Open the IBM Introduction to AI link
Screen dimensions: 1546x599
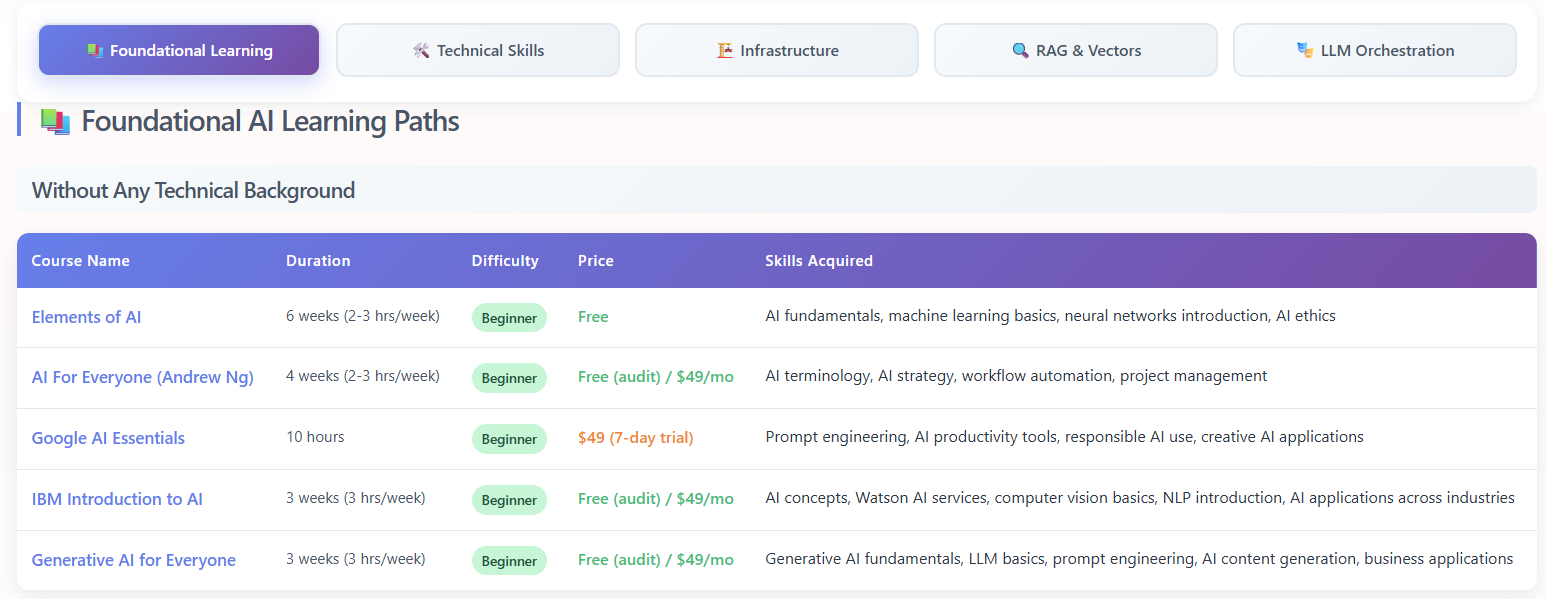[x=117, y=499]
